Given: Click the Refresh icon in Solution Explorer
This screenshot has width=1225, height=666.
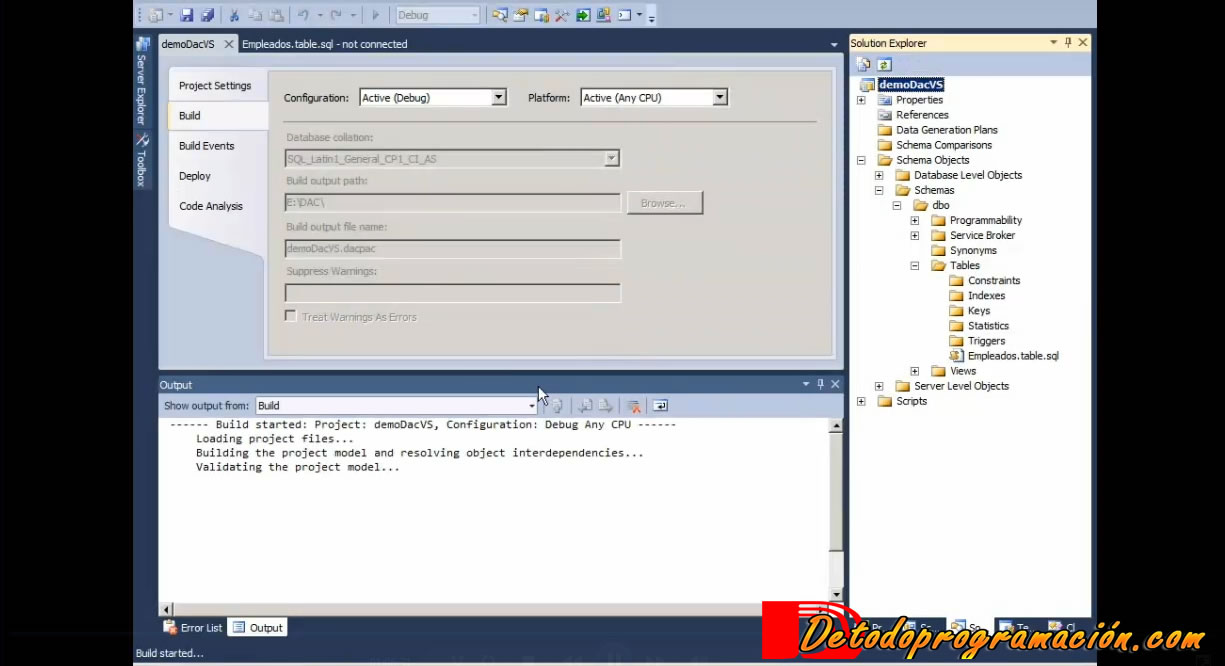Looking at the screenshot, I should click(884, 63).
